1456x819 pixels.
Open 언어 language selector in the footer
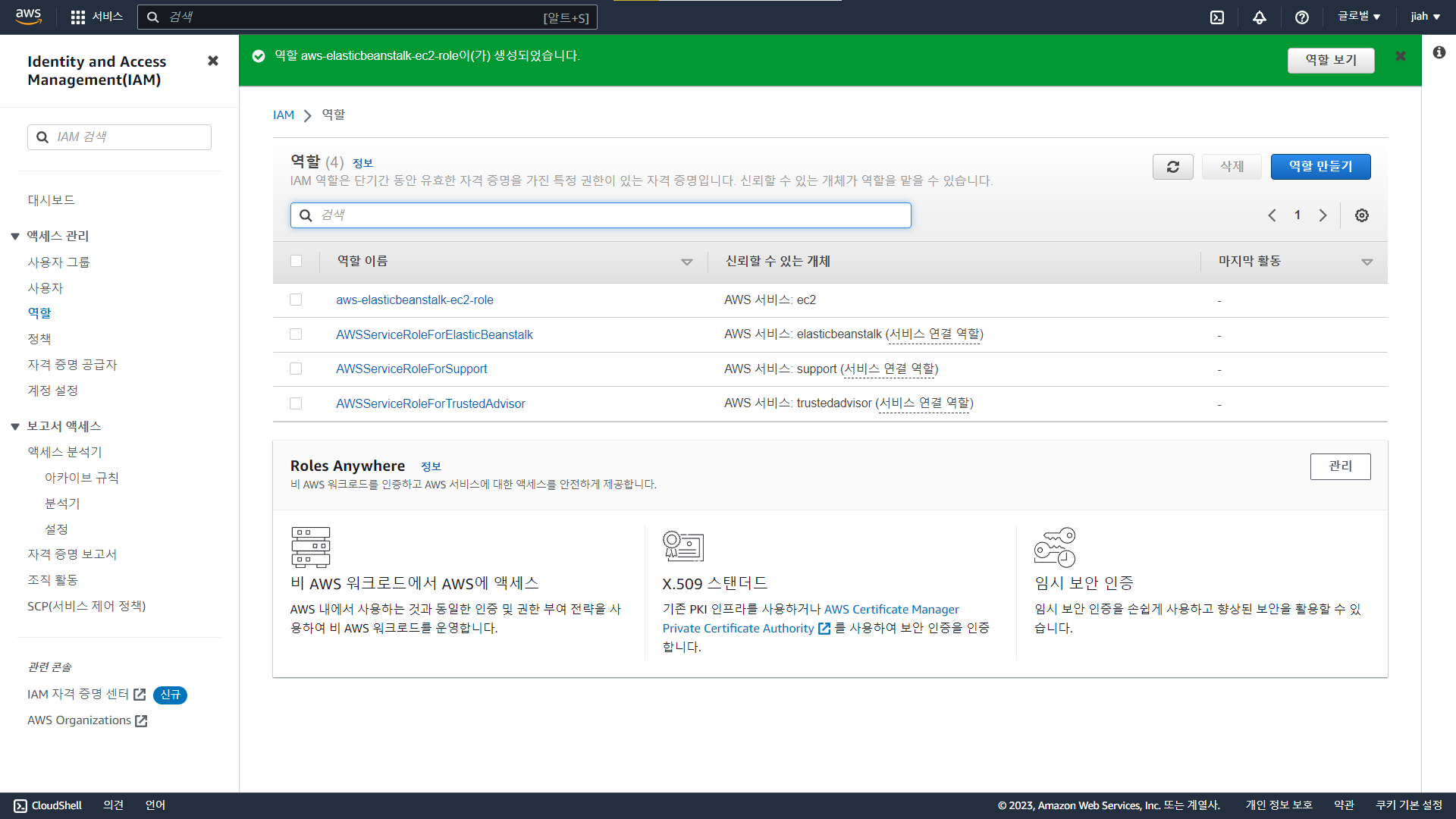coord(155,805)
